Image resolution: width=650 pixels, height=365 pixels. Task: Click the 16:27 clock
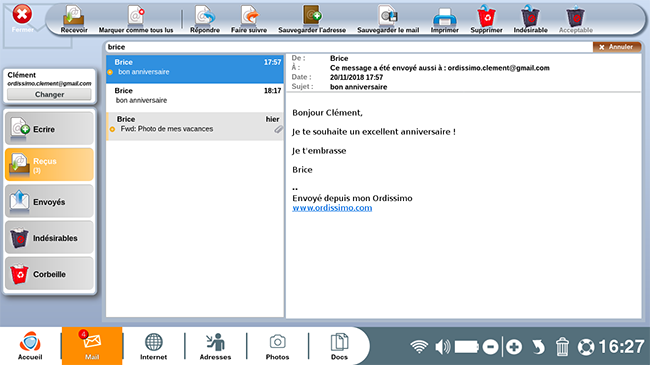621,346
